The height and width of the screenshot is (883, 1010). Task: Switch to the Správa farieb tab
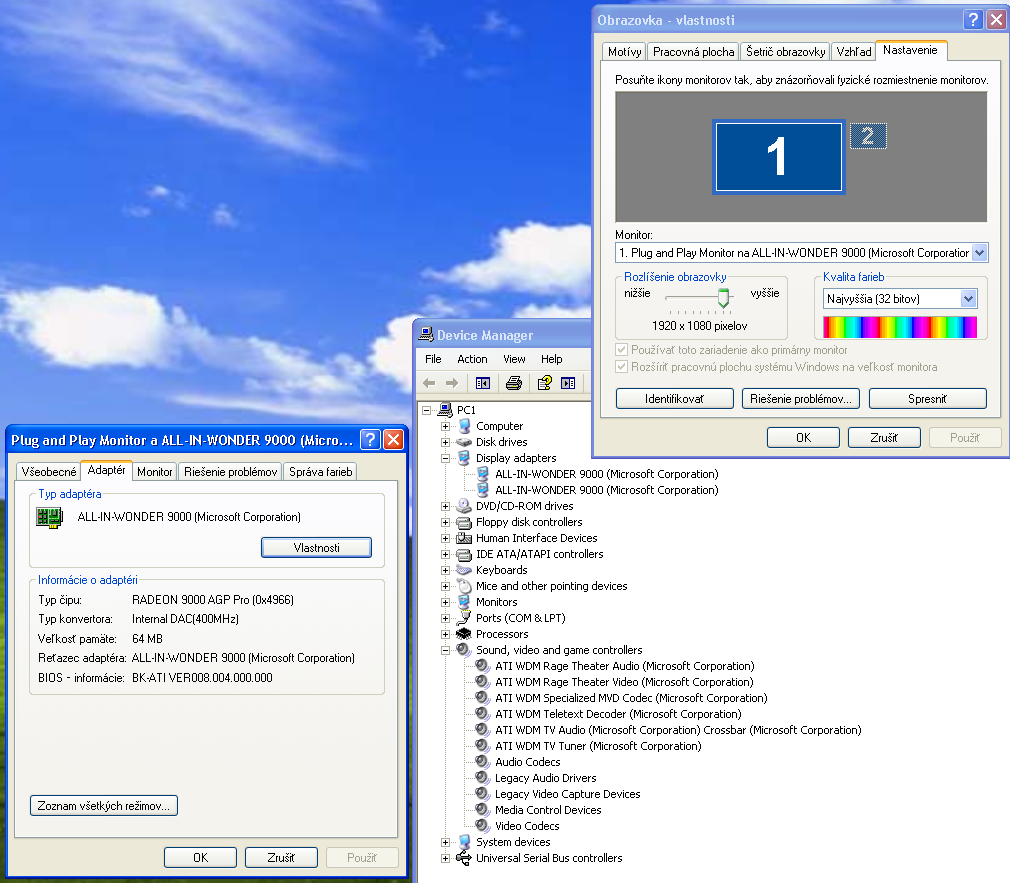319,472
